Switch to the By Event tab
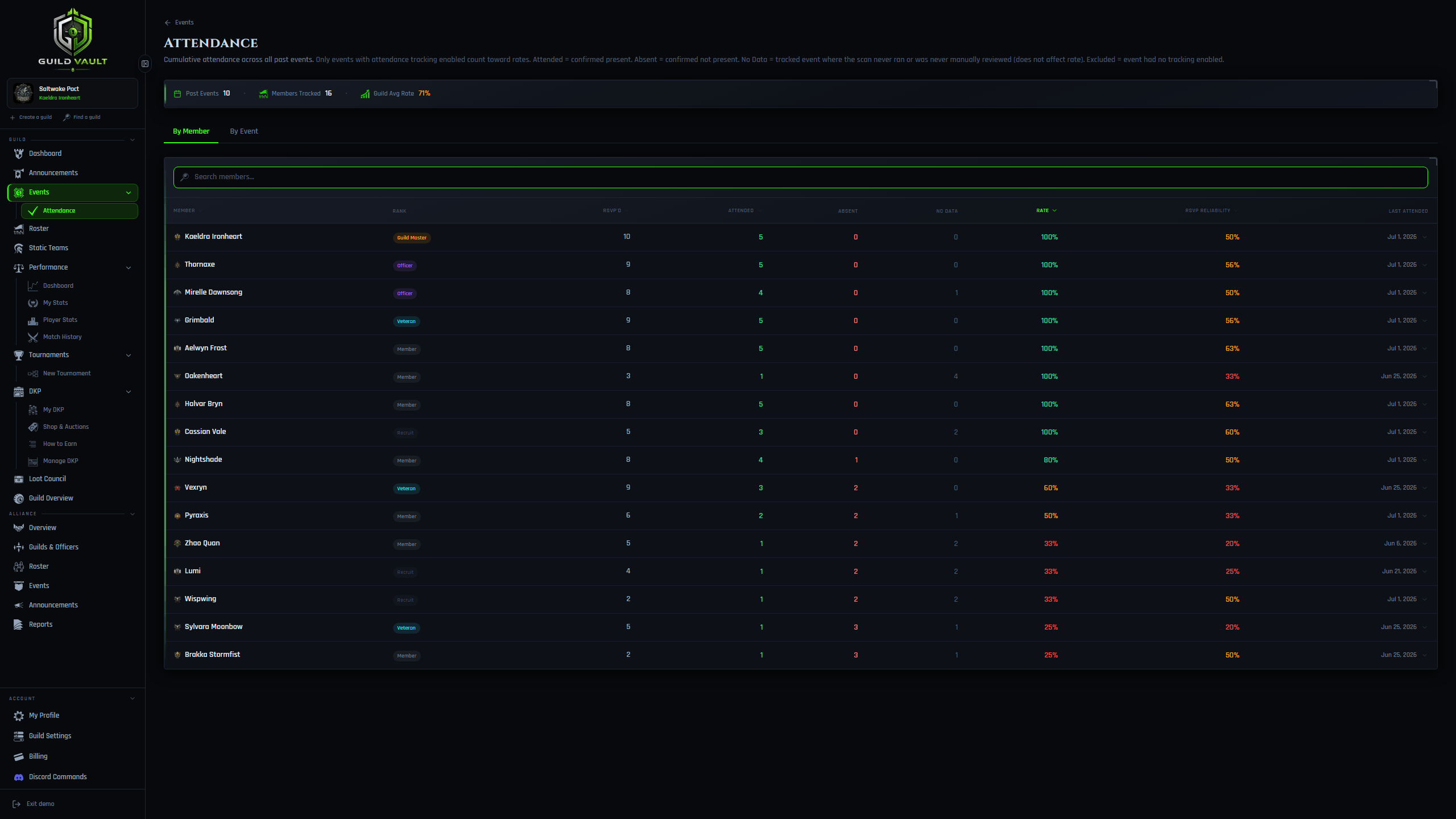 (x=243, y=131)
